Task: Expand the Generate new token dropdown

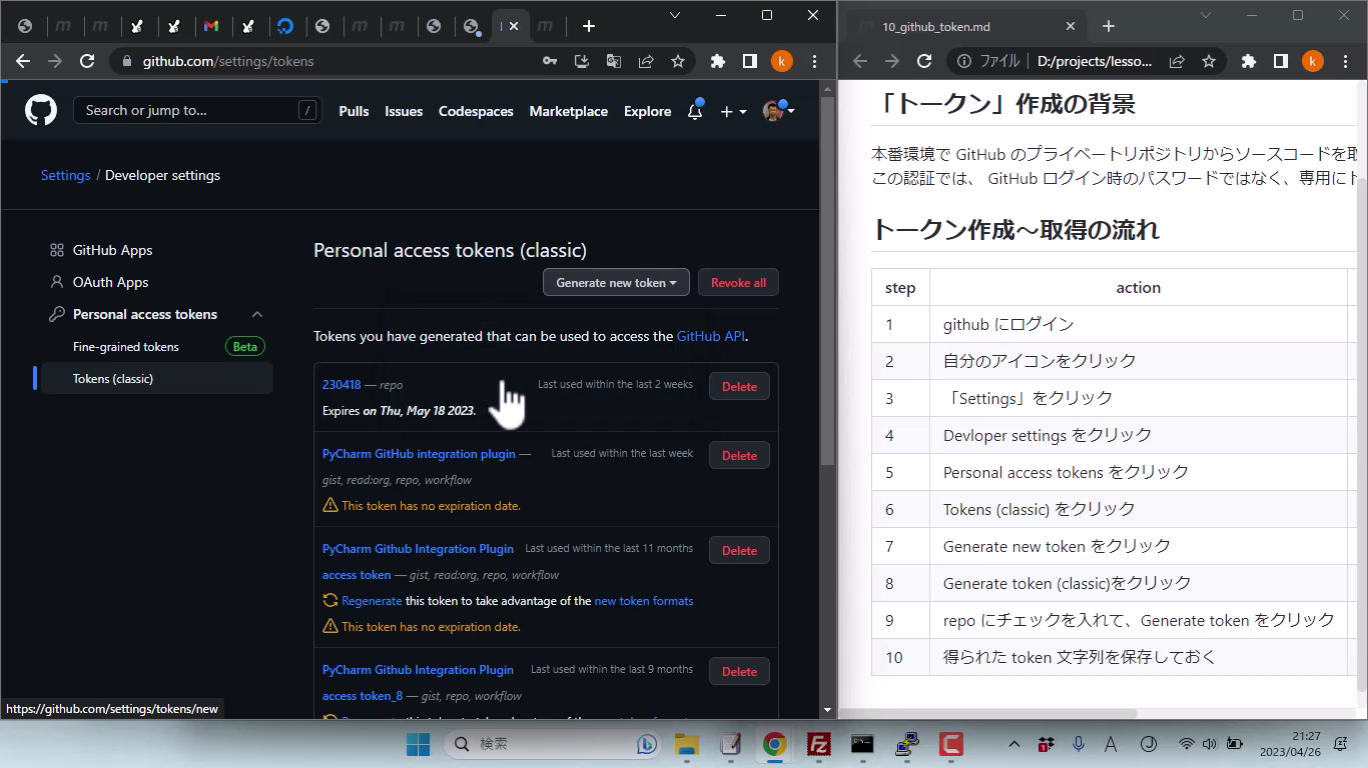Action: point(616,283)
